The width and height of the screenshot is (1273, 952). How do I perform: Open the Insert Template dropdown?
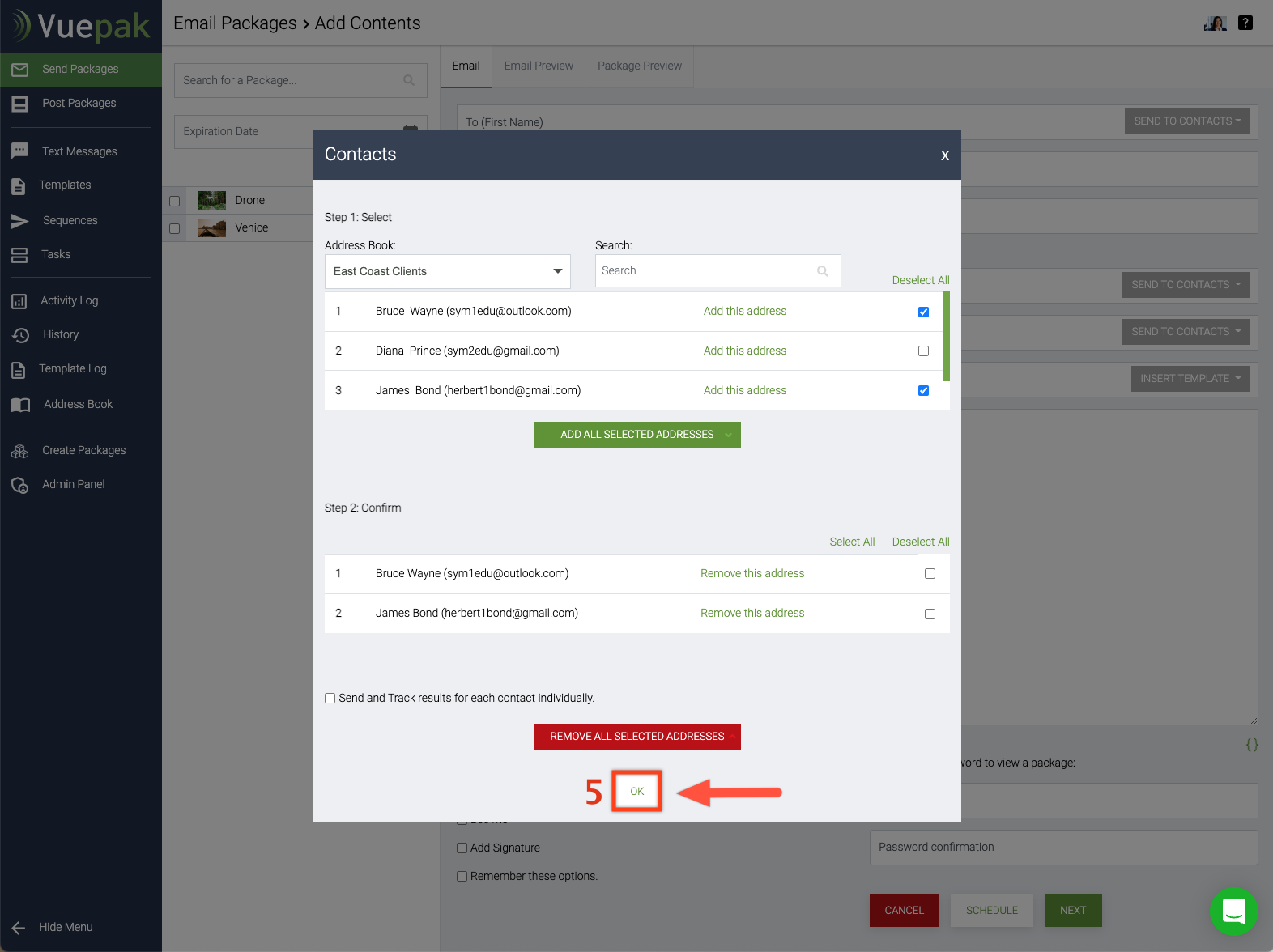(1190, 379)
